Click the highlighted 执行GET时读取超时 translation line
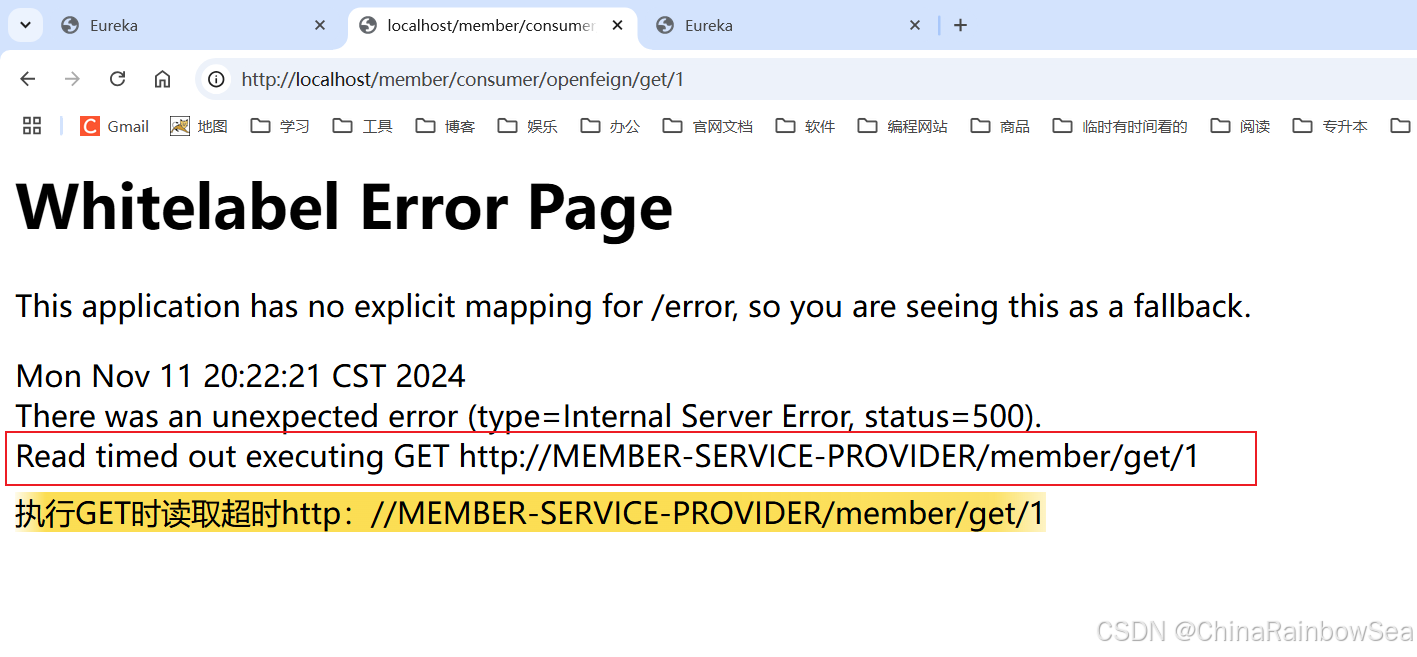Viewport: 1417px width, 657px height. coord(530,513)
